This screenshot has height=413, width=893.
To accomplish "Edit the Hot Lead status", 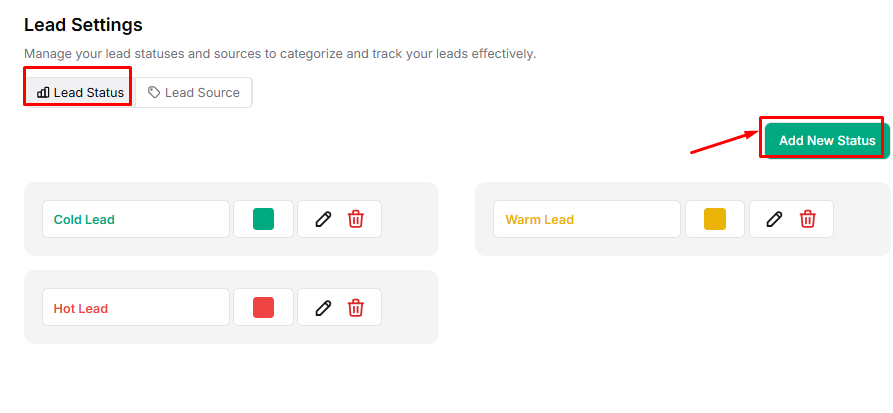I will pos(323,308).
